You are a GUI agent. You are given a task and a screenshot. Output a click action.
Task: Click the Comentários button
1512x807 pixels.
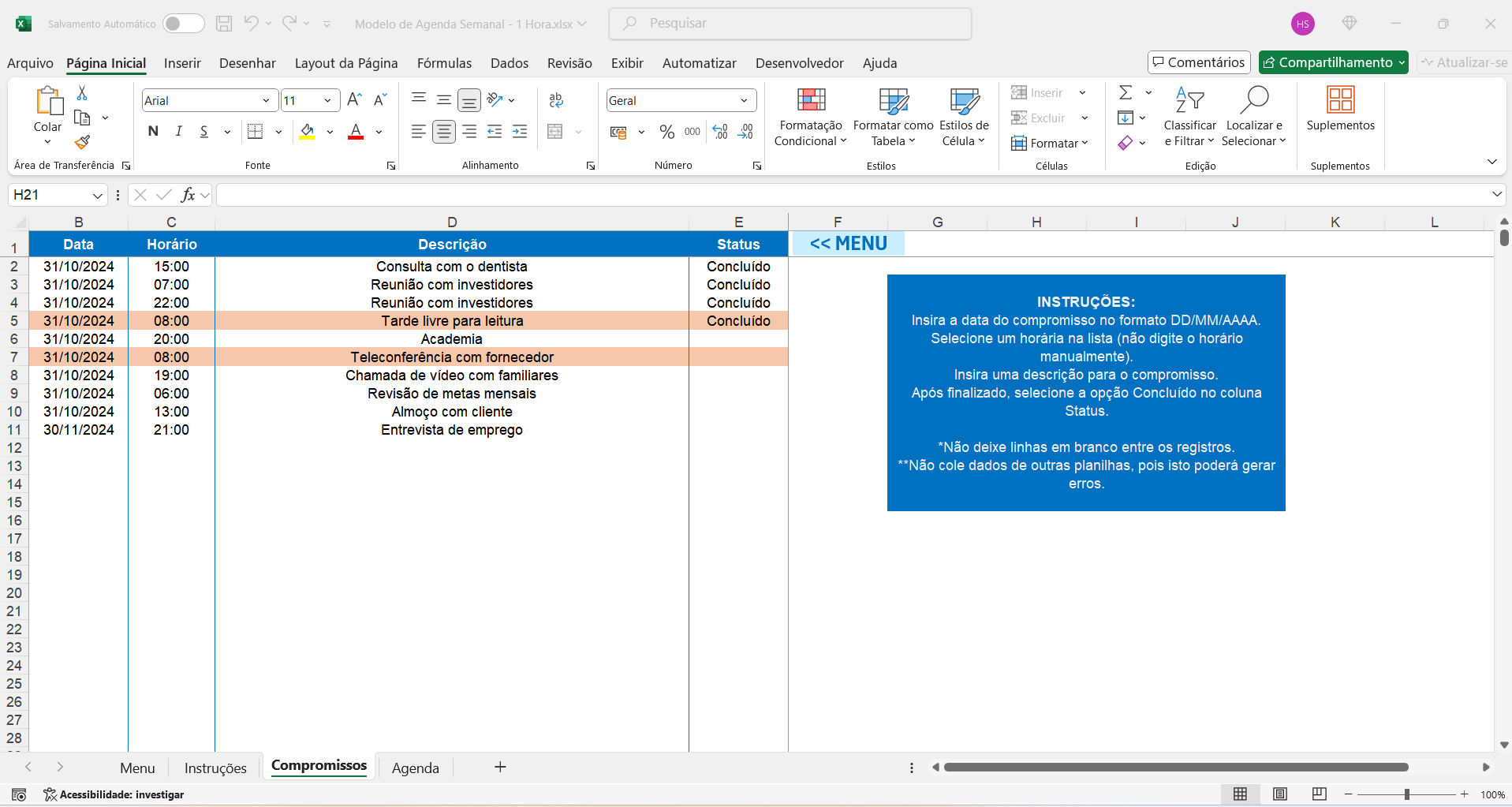click(1199, 62)
